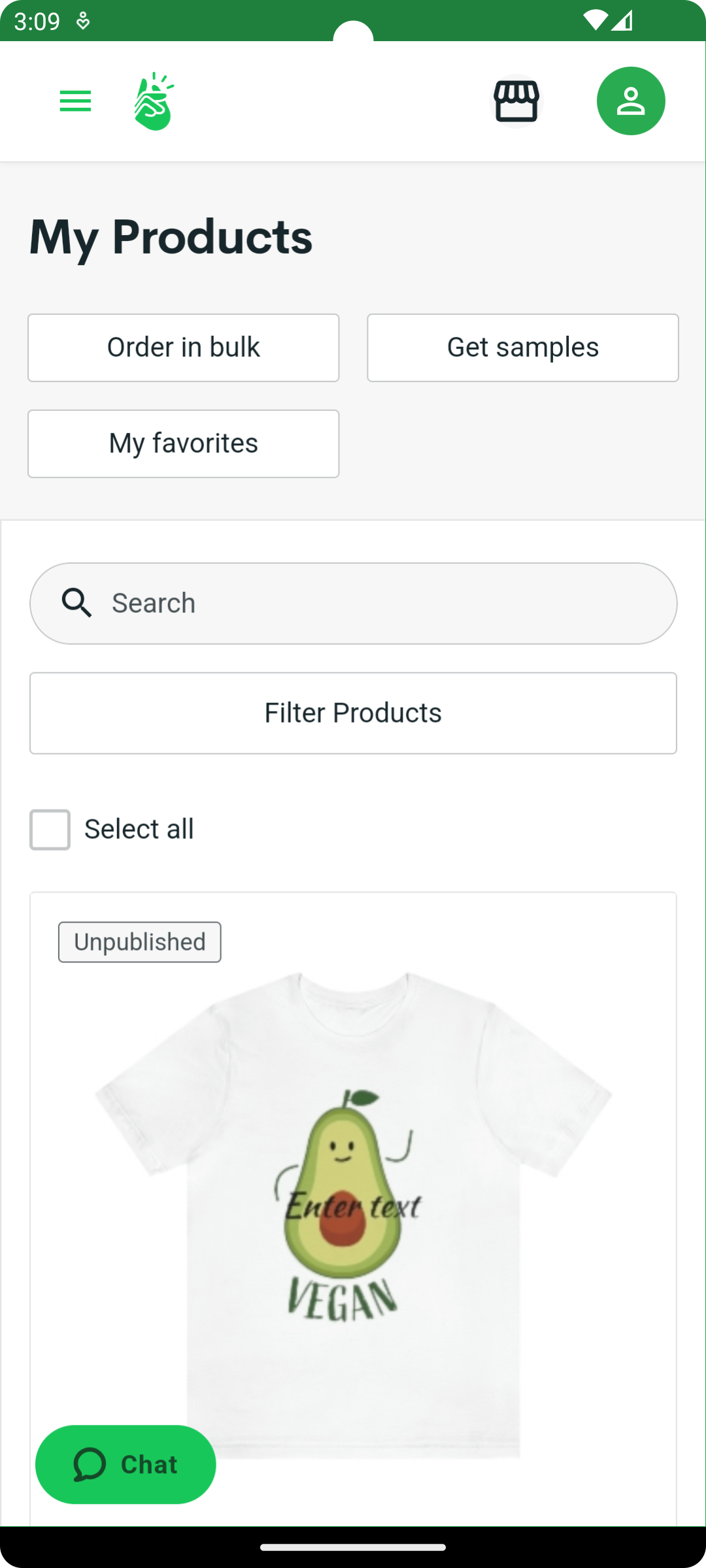Tap the home gesture bar at bottom
The image size is (706, 1568).
pos(353,1547)
